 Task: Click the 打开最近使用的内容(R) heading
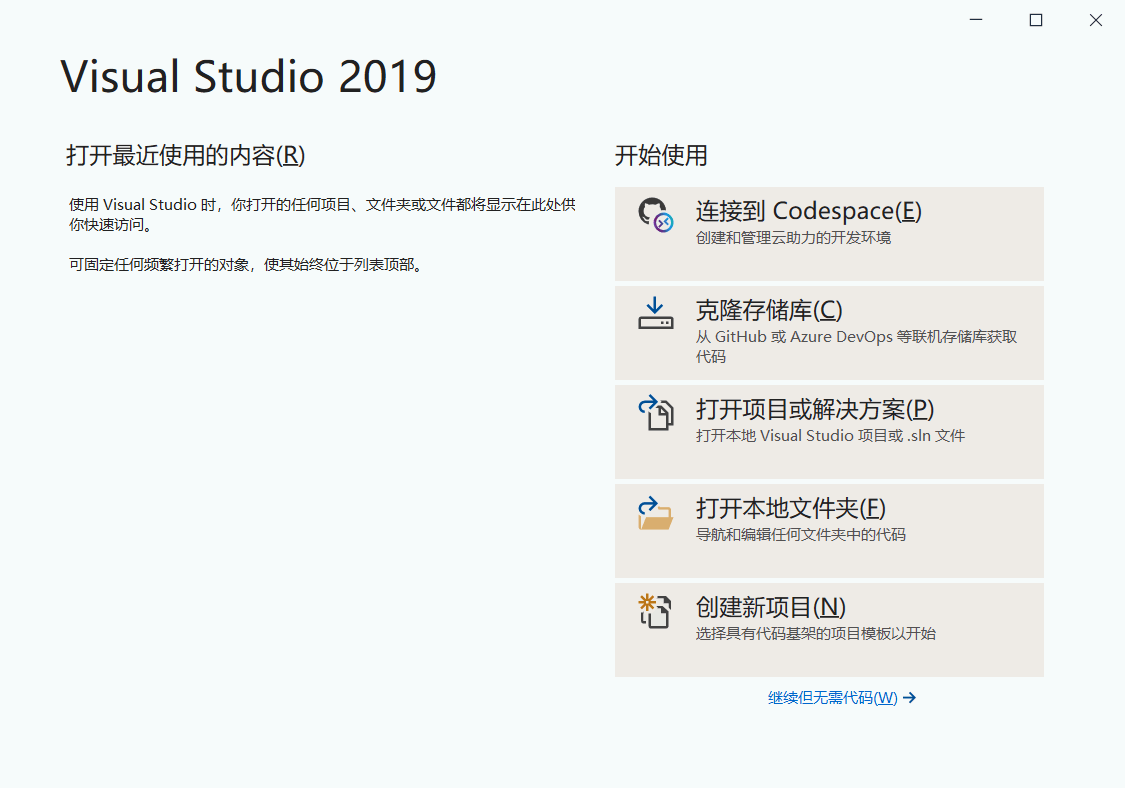click(186, 155)
